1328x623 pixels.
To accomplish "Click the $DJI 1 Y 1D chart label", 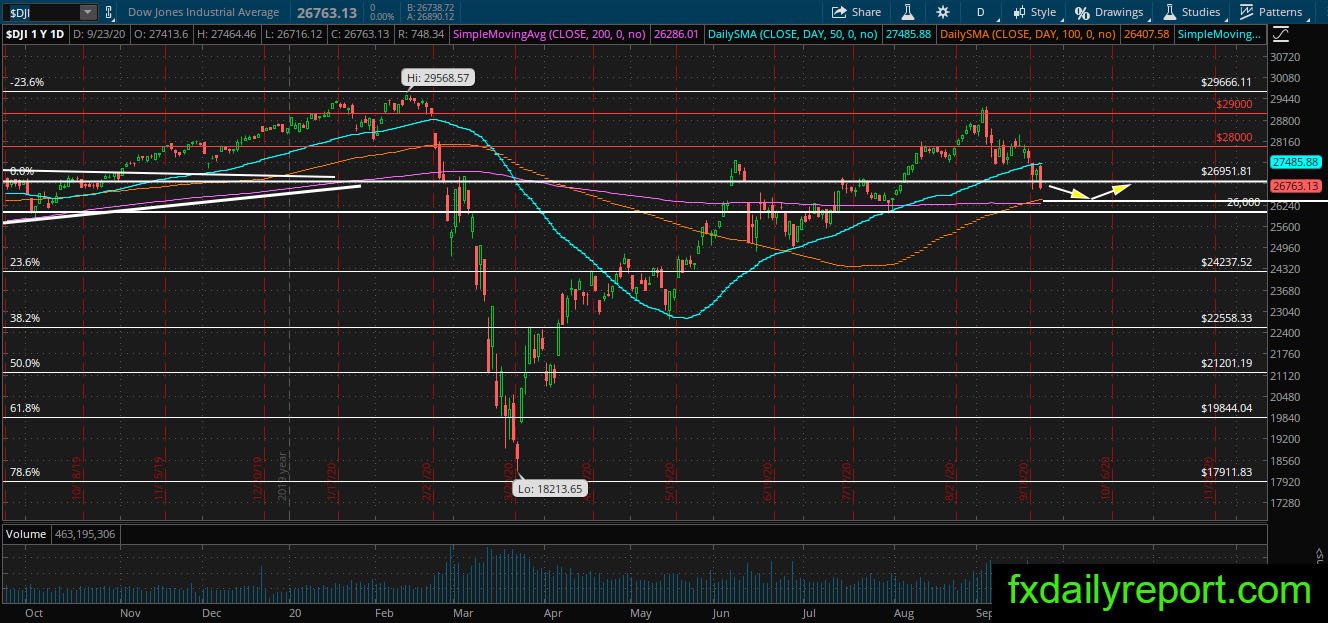I will pyautogui.click(x=33, y=34).
